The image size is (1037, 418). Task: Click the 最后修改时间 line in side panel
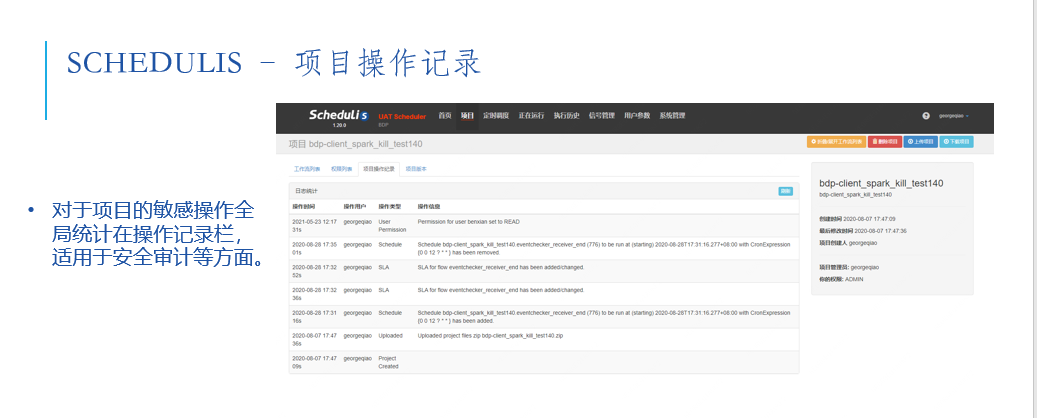click(862, 231)
